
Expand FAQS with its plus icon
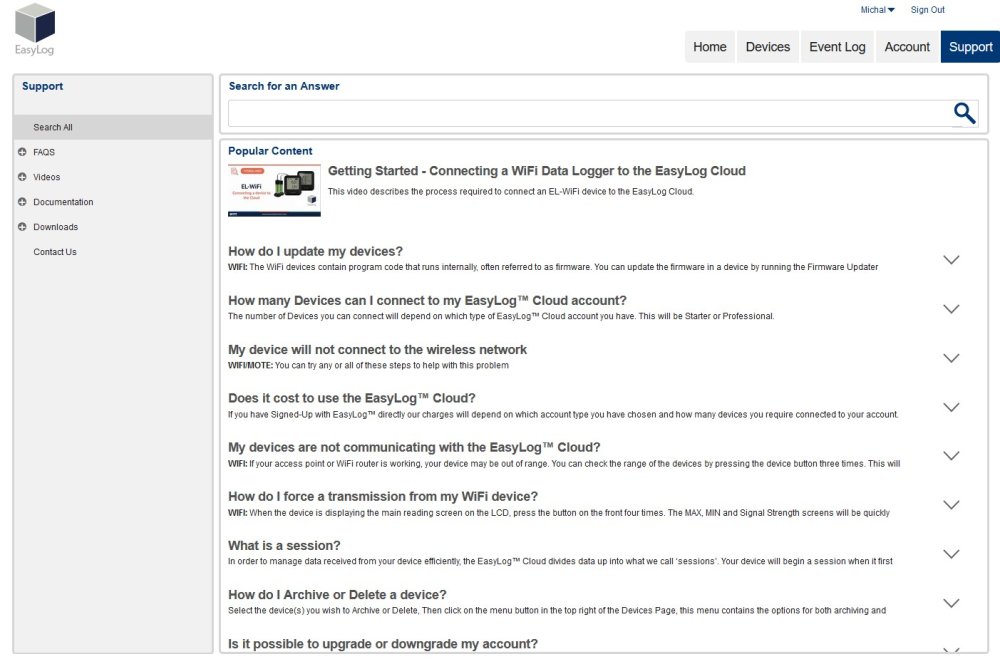(x=22, y=152)
